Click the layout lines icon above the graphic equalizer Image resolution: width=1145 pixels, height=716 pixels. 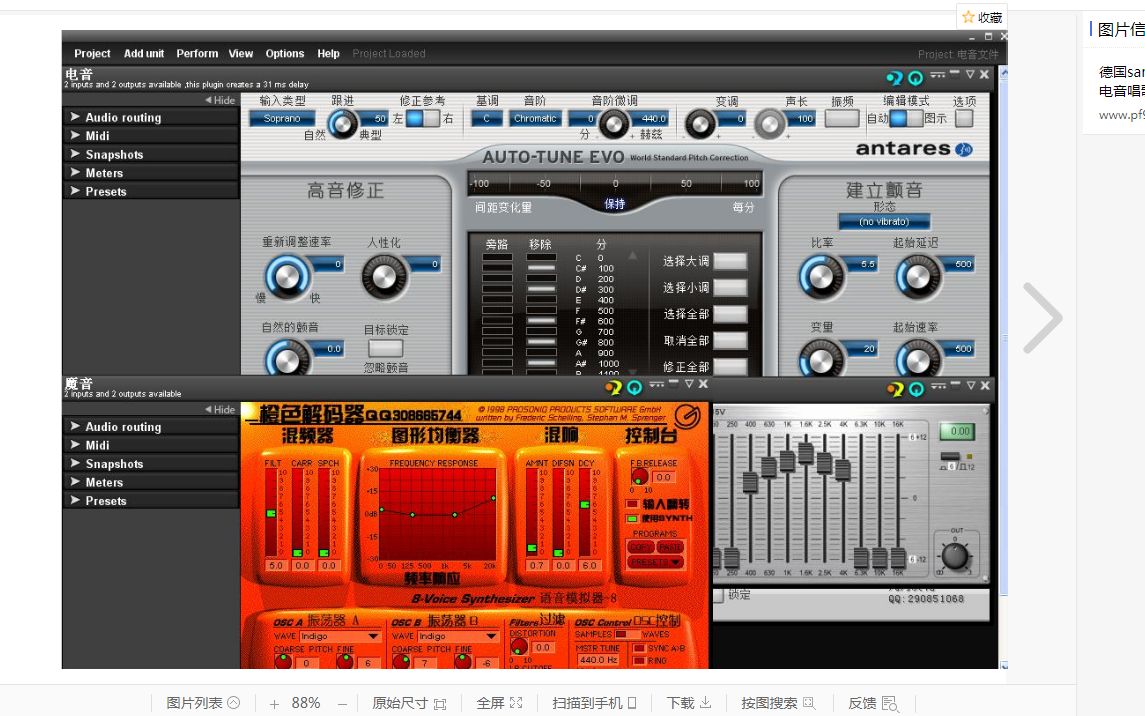938,386
